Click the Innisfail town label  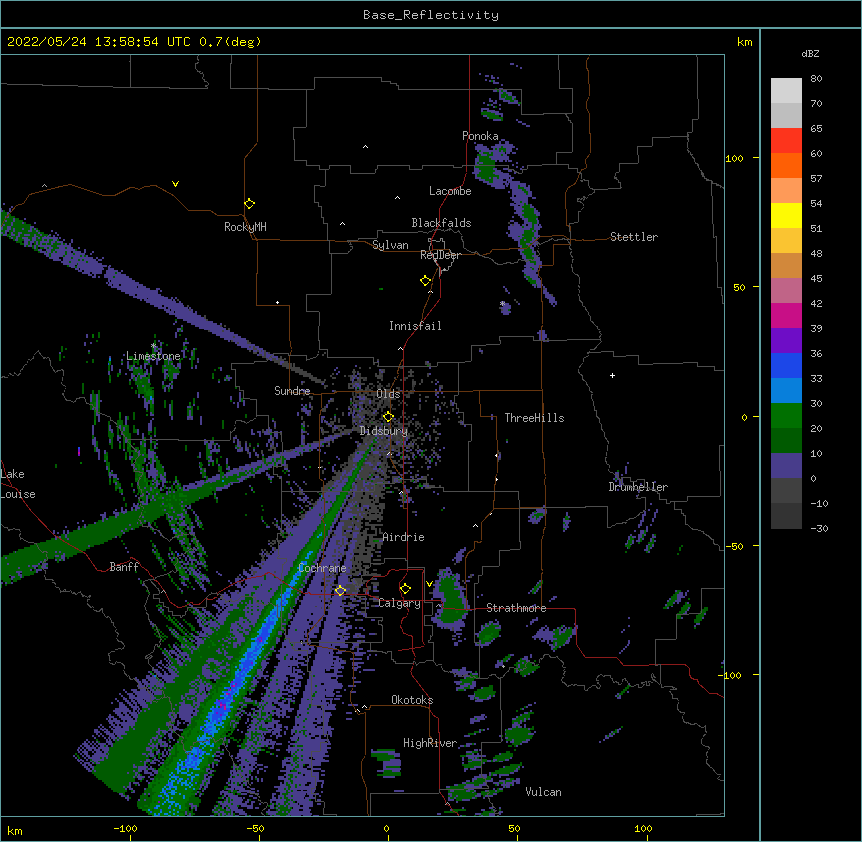(415, 326)
